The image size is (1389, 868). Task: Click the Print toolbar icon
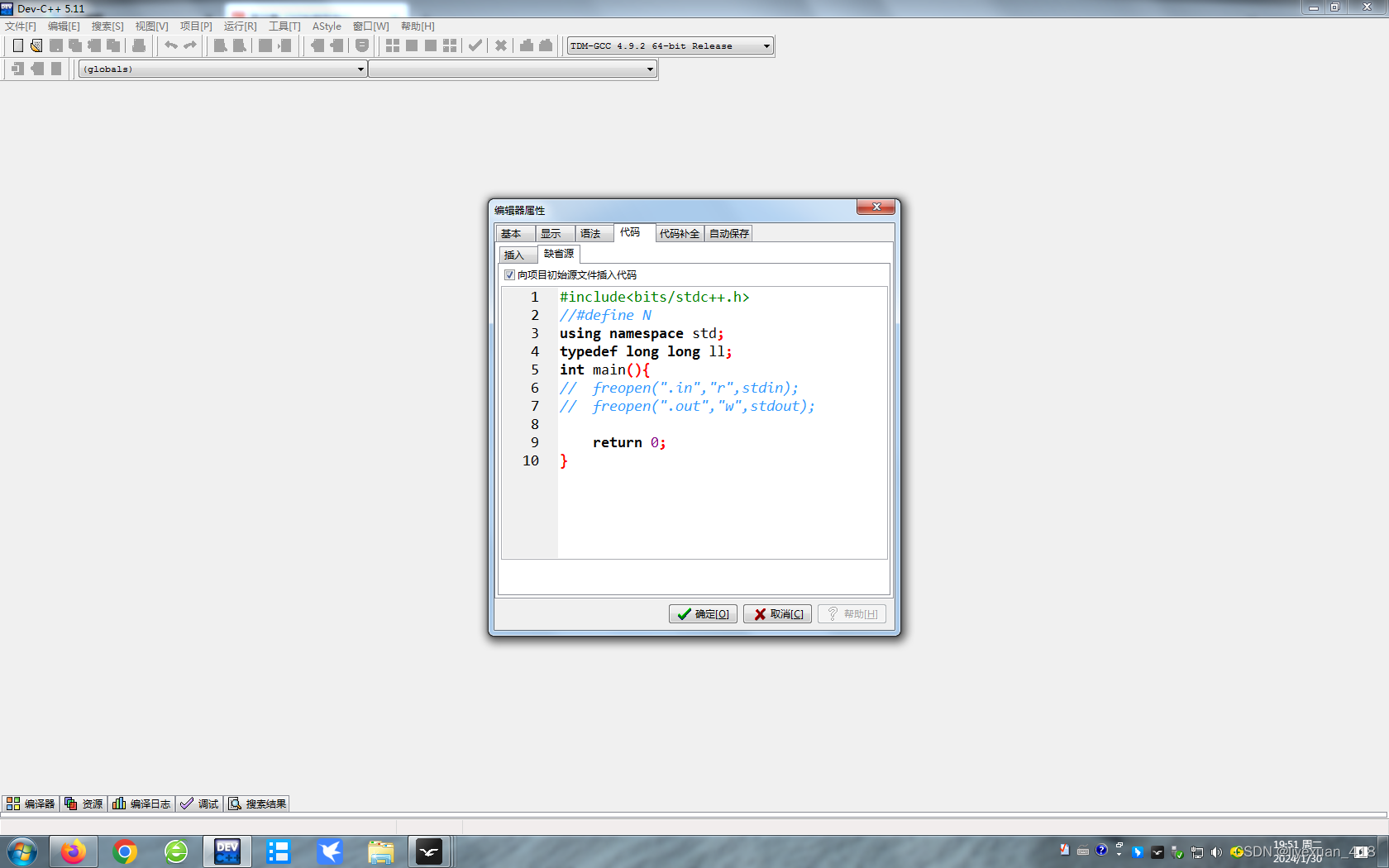click(139, 45)
